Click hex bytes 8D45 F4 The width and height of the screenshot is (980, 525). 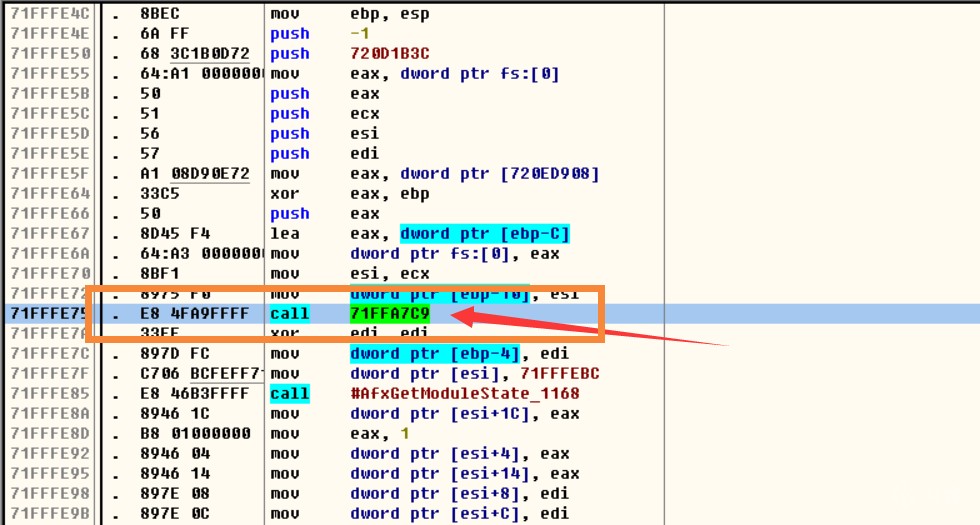pyautogui.click(x=175, y=233)
